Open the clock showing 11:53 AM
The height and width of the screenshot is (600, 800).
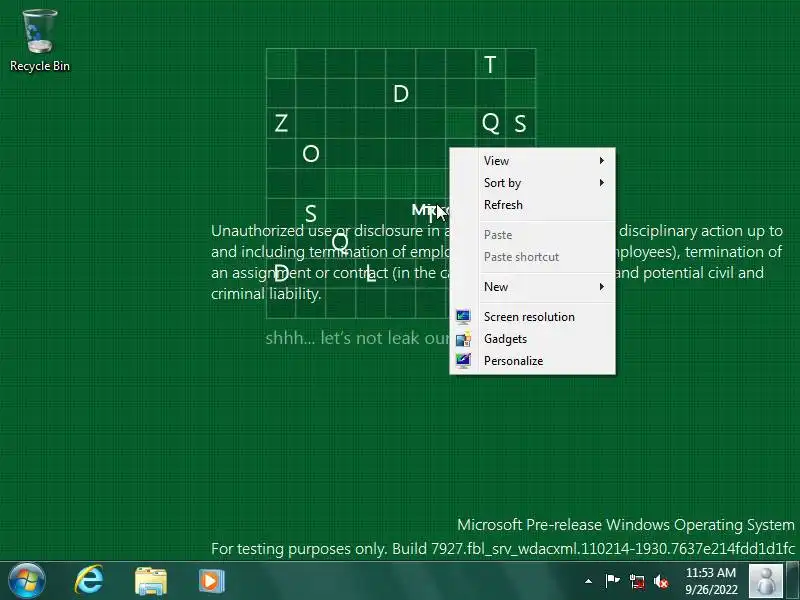tap(711, 581)
